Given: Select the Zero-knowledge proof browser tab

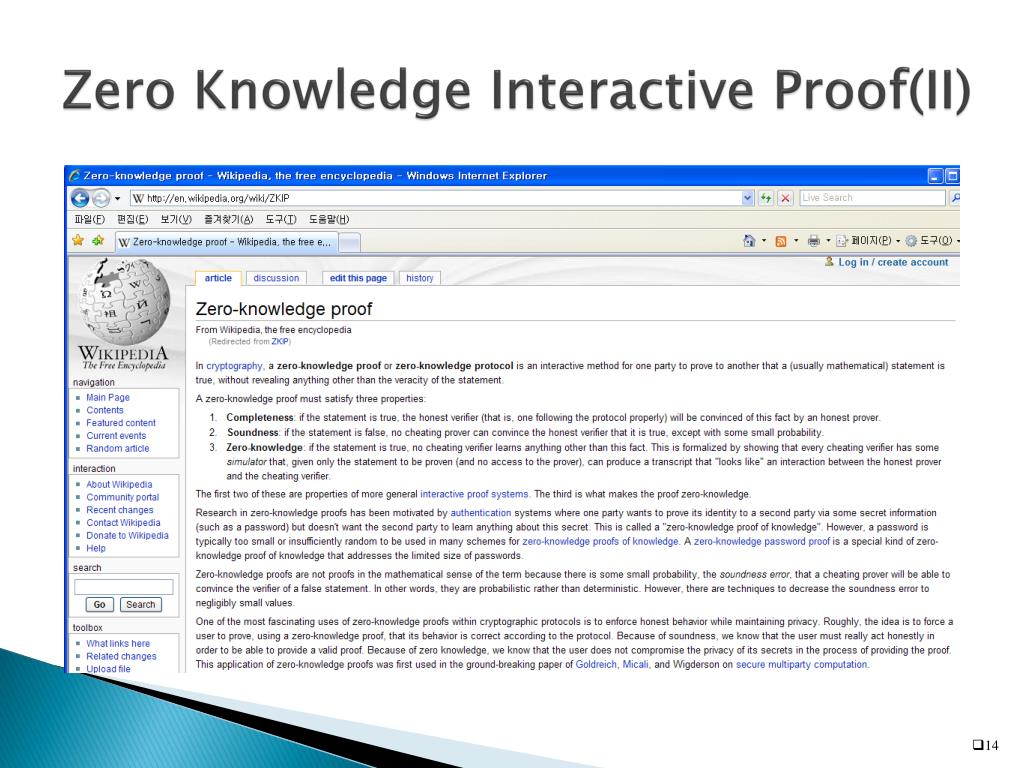Looking at the screenshot, I should (227, 242).
